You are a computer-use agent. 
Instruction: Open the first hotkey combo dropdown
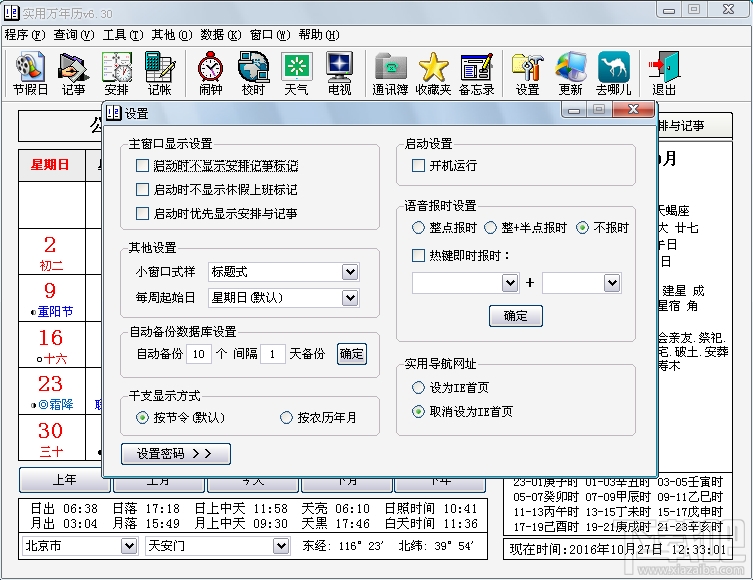[x=510, y=283]
